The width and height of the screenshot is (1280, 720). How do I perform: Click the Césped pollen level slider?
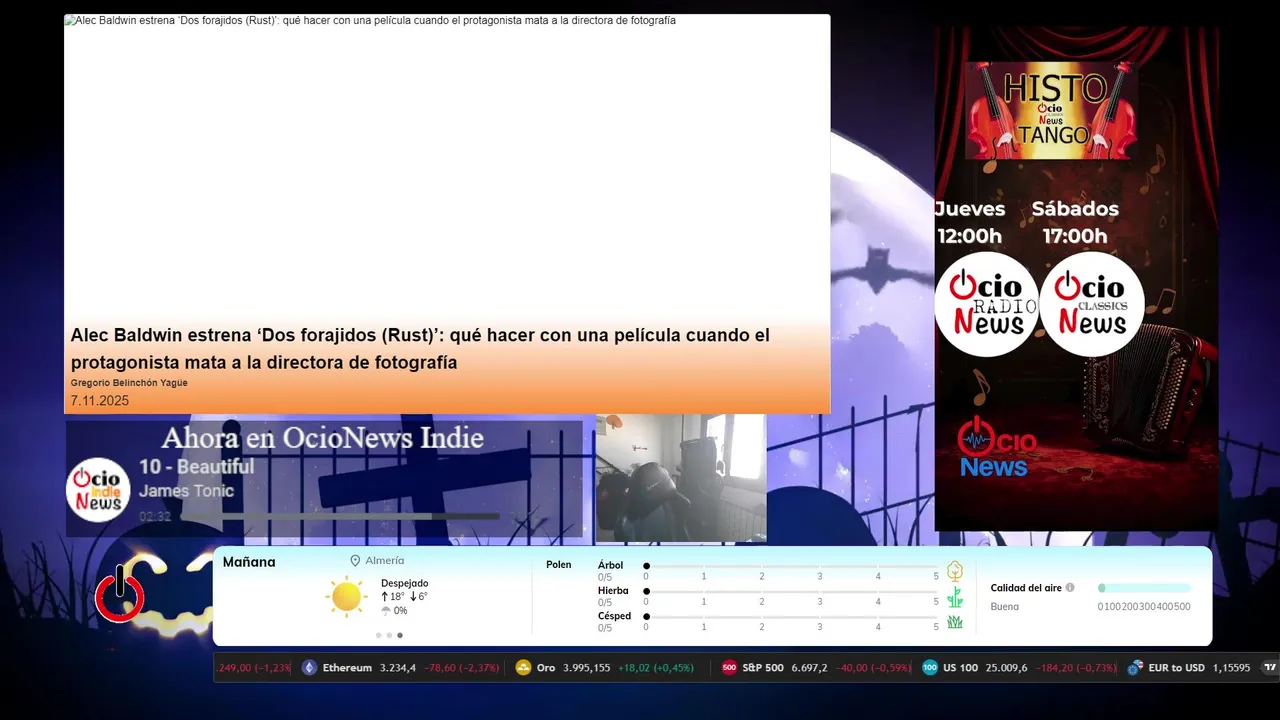pos(792,616)
